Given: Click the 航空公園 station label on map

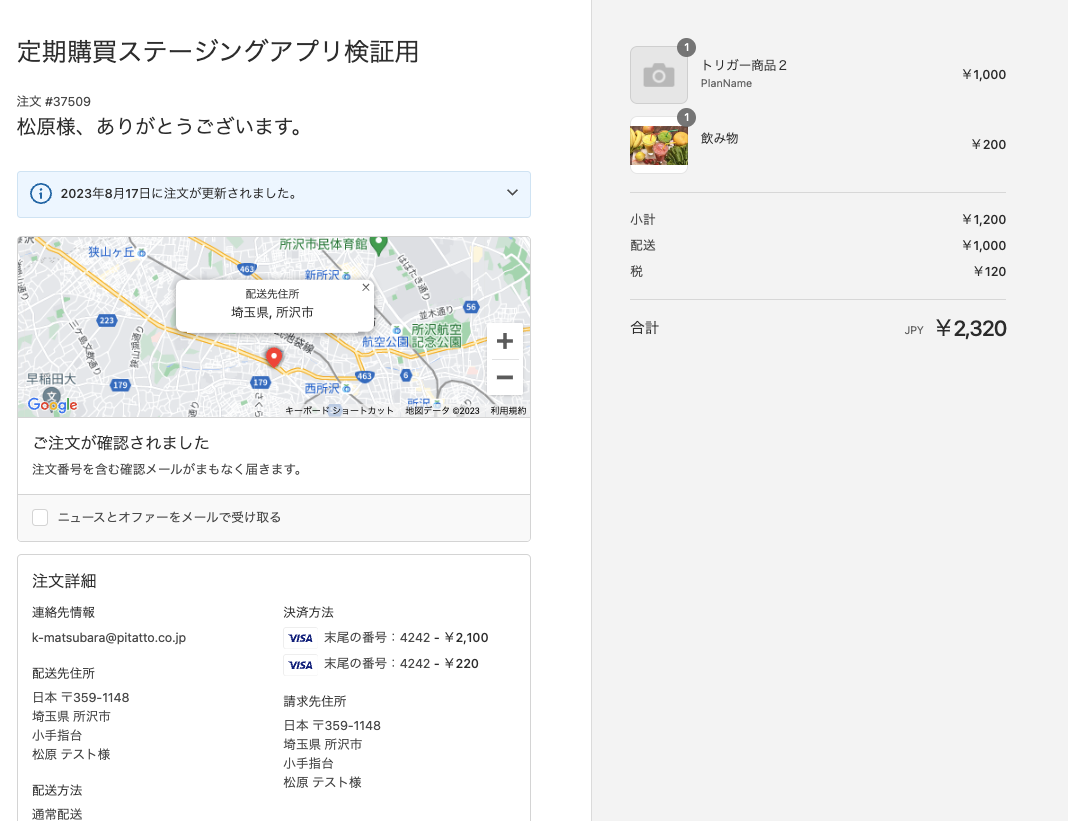Looking at the screenshot, I should pyautogui.click(x=386, y=341).
